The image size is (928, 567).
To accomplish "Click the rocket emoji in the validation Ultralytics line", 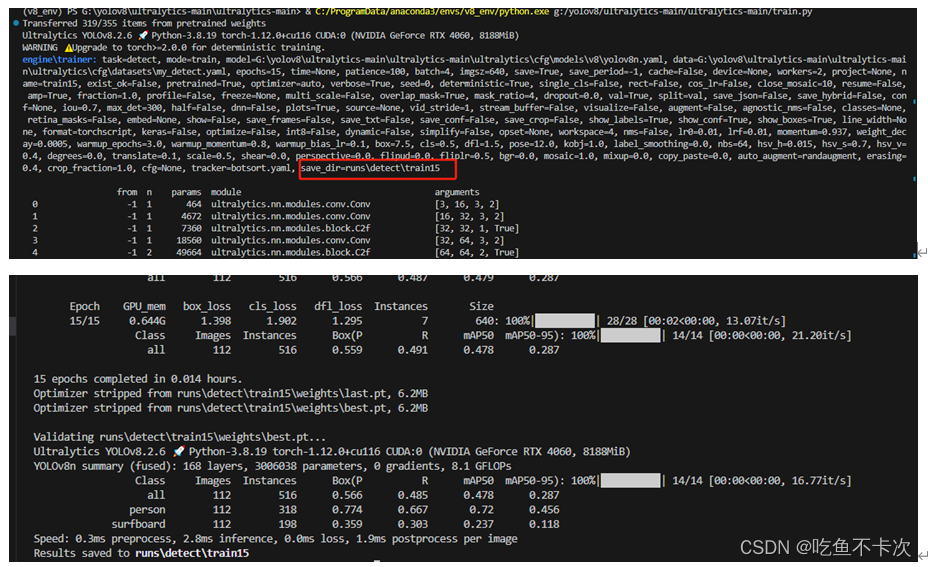I will point(179,452).
